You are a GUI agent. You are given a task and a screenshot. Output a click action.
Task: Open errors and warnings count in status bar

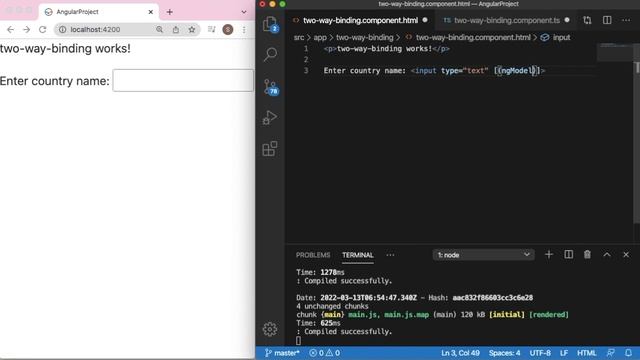coord(324,353)
